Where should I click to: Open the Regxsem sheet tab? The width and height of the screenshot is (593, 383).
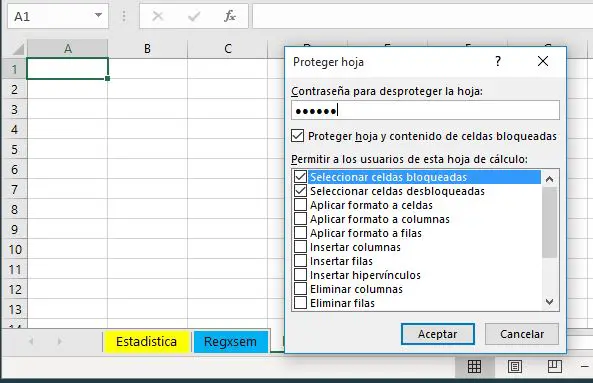(230, 341)
